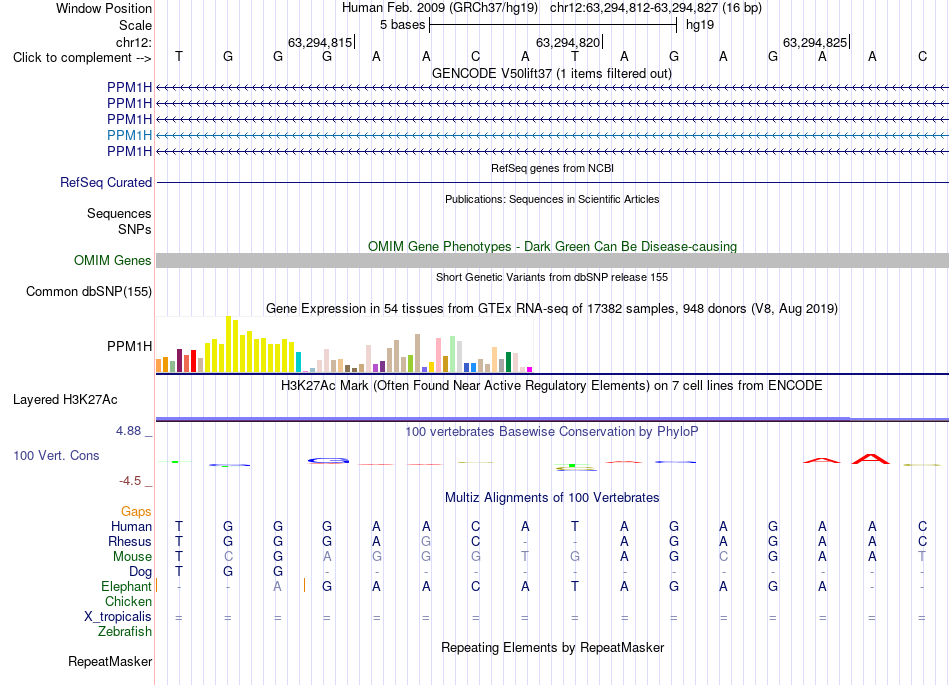The height and width of the screenshot is (685, 950).
Task: Click the RefSeq Curated intron line
Action: pos(552,182)
